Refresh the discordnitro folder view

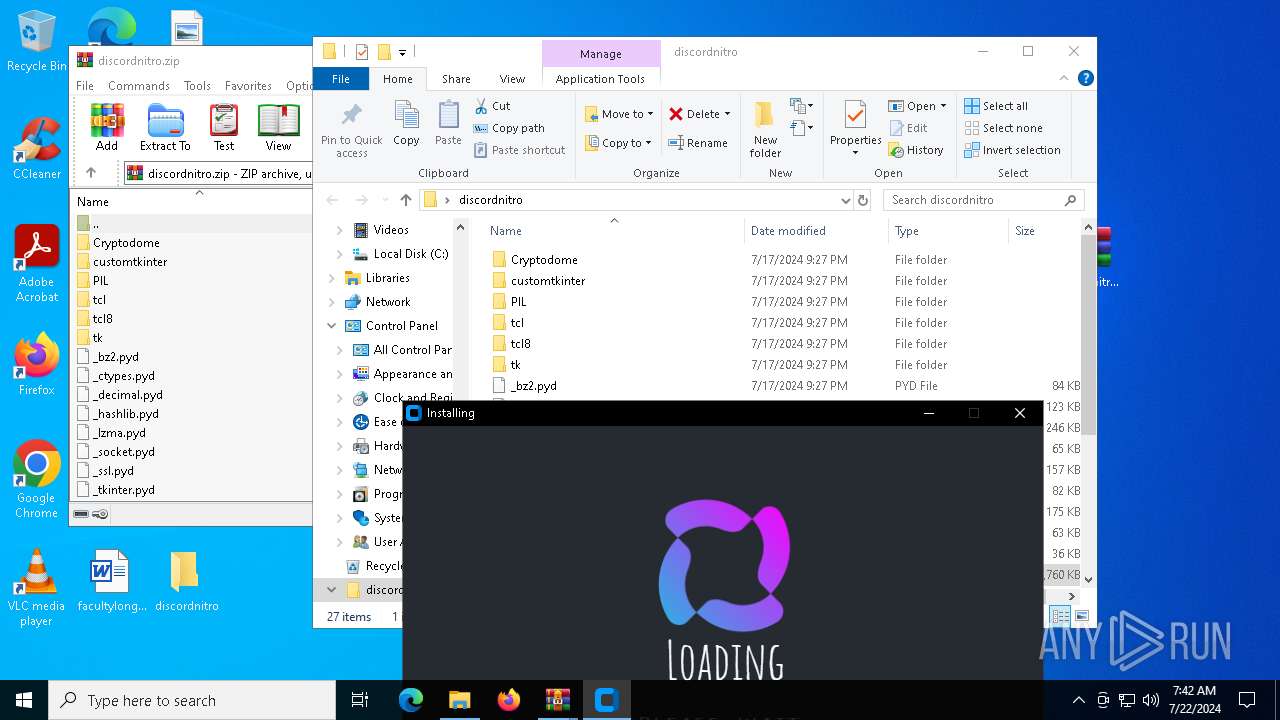863,200
